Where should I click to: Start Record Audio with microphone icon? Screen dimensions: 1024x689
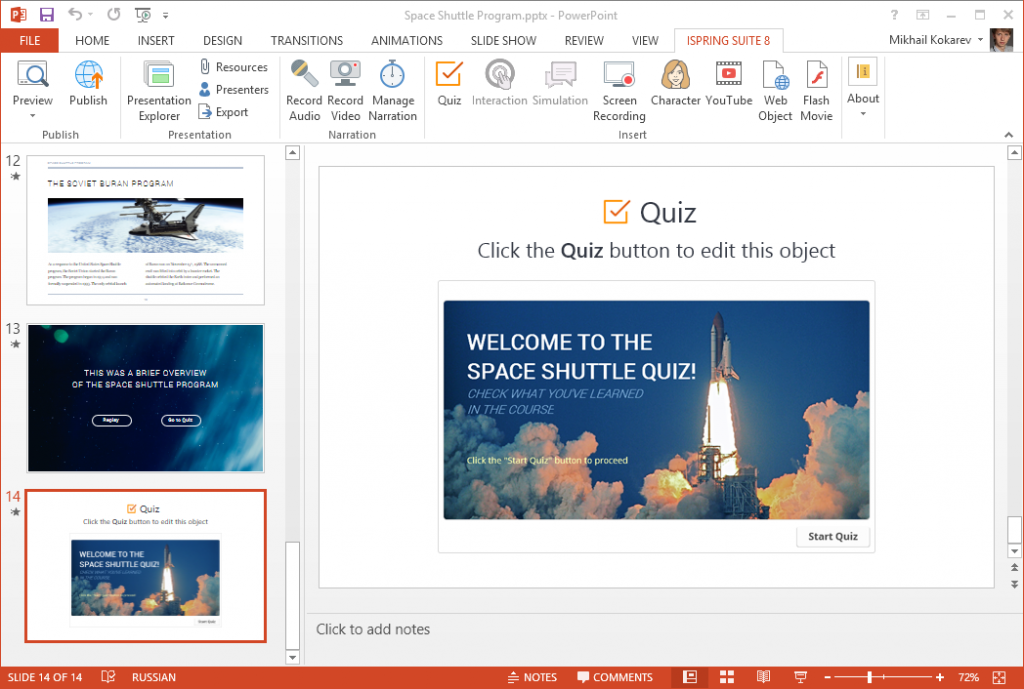coord(304,91)
